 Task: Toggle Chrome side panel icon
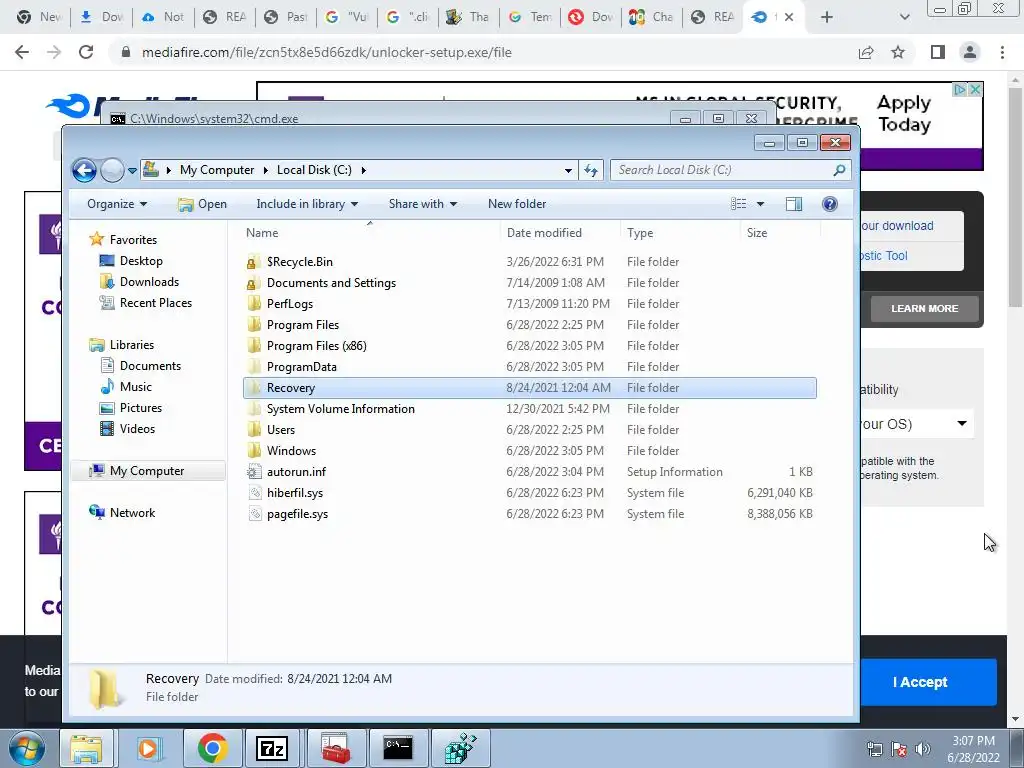[x=938, y=52]
